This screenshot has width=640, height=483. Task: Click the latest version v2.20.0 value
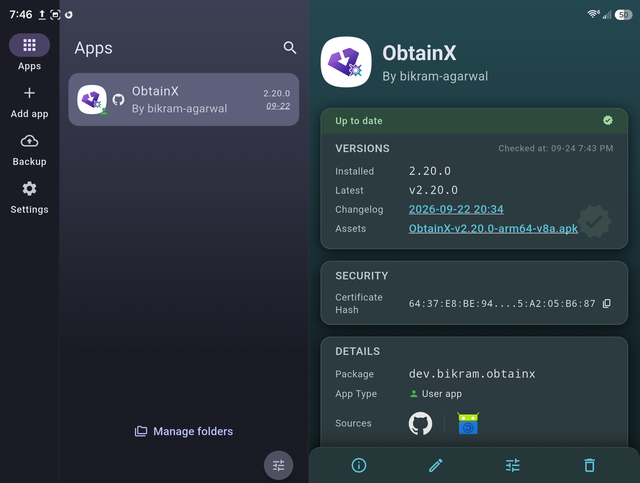tap(433, 190)
